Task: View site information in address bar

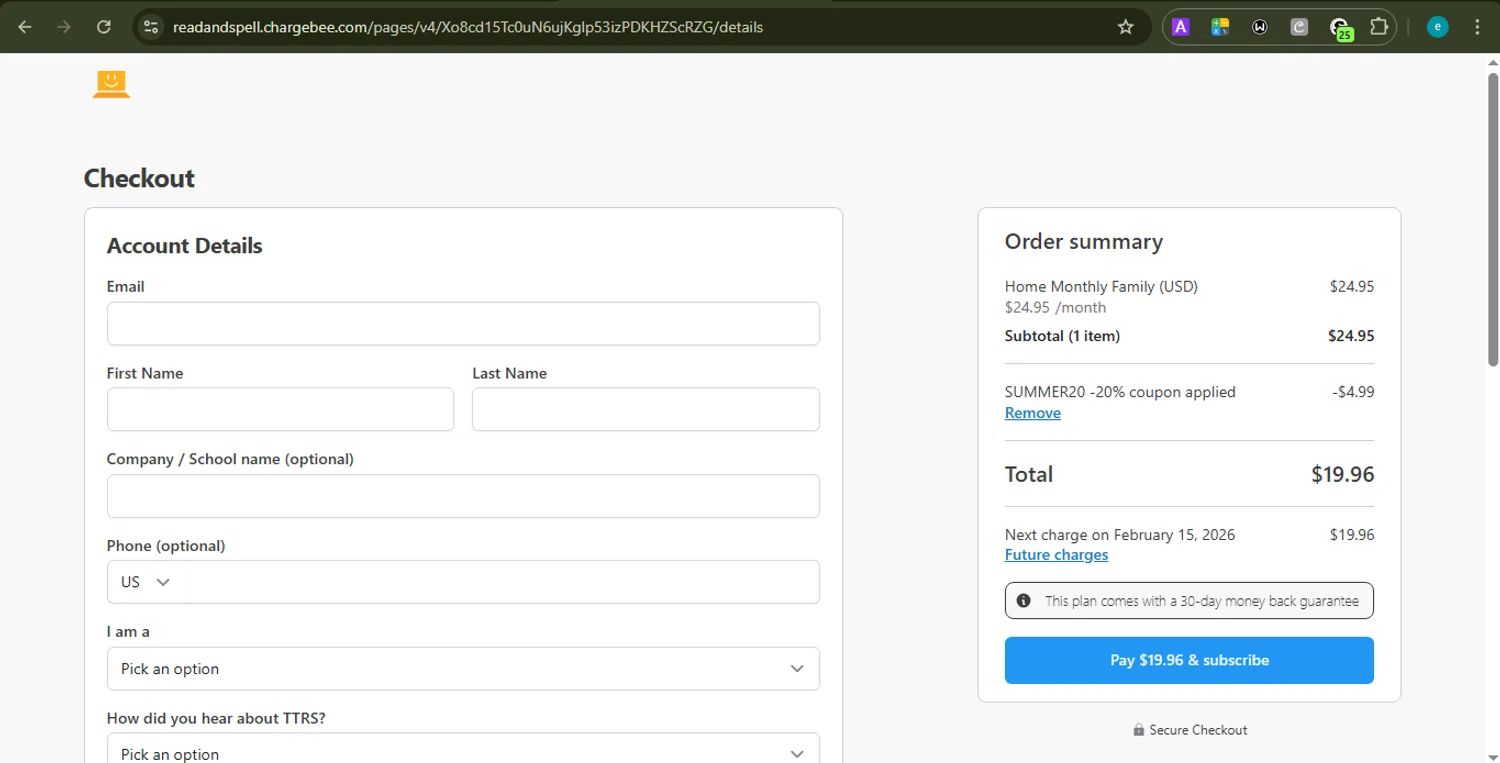Action: (x=151, y=27)
